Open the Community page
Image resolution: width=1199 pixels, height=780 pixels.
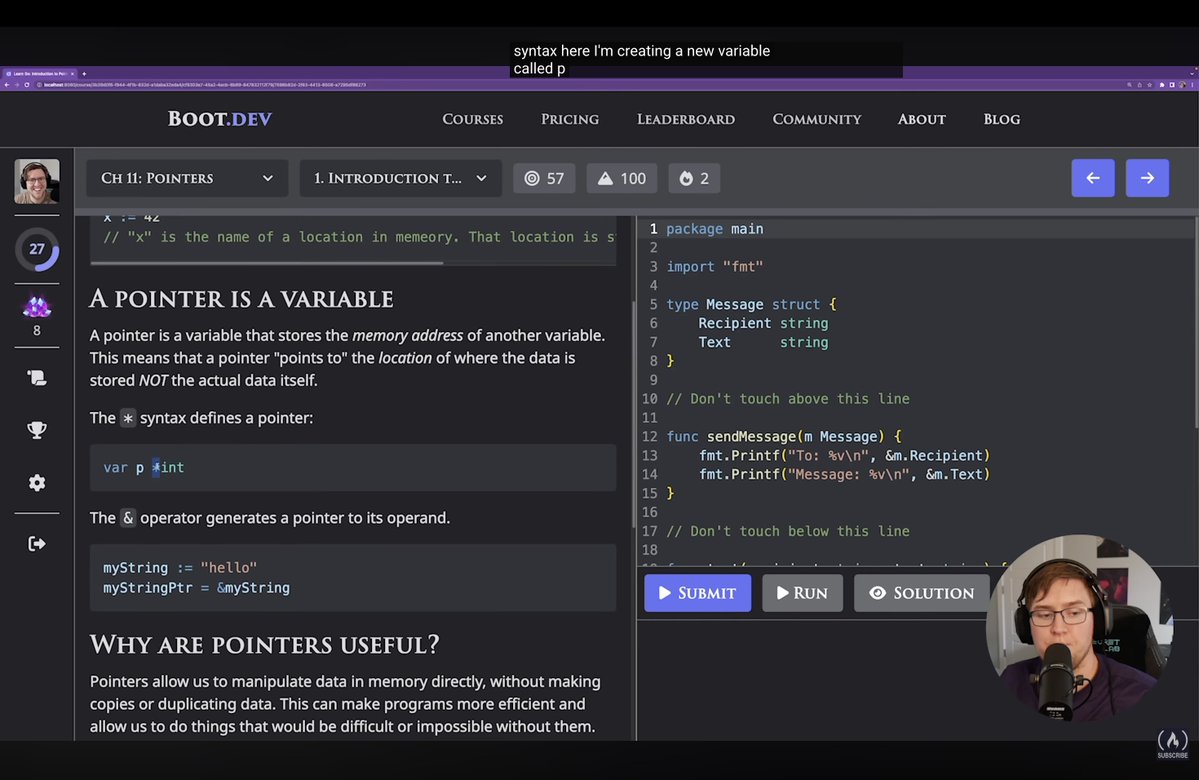817,119
